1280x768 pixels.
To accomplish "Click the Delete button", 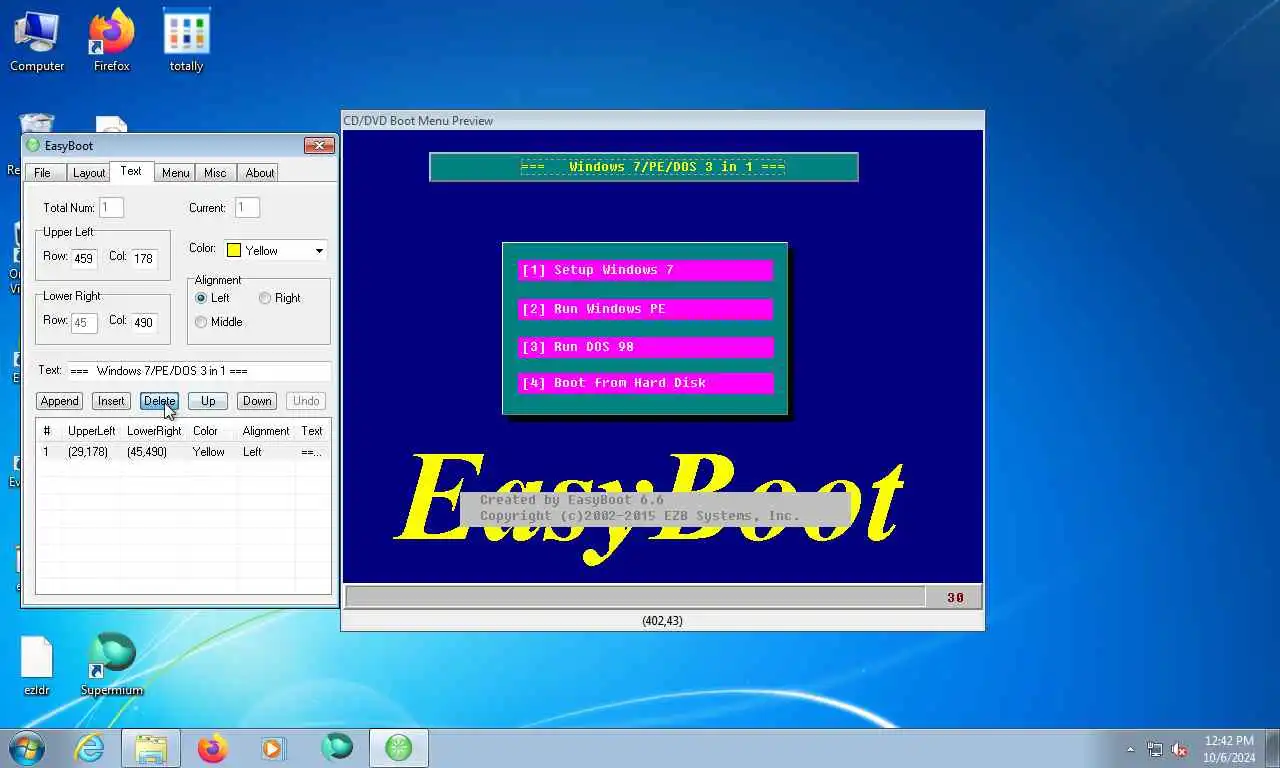I will point(159,401).
